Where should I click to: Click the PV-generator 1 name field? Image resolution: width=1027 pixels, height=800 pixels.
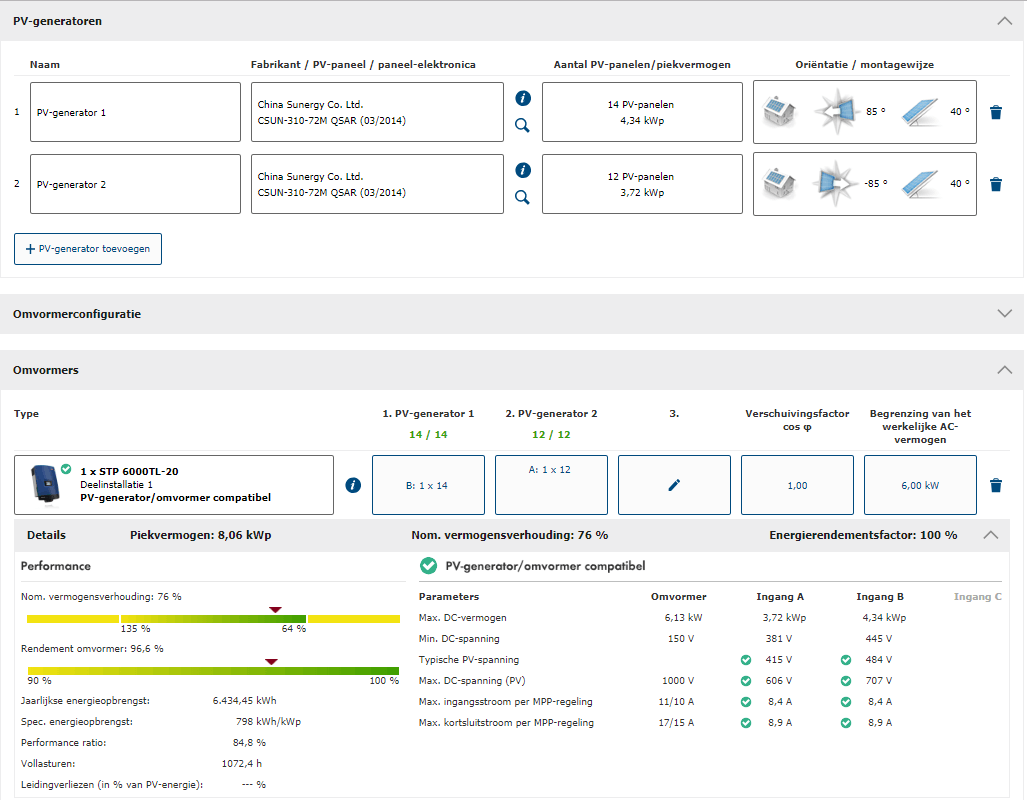135,113
